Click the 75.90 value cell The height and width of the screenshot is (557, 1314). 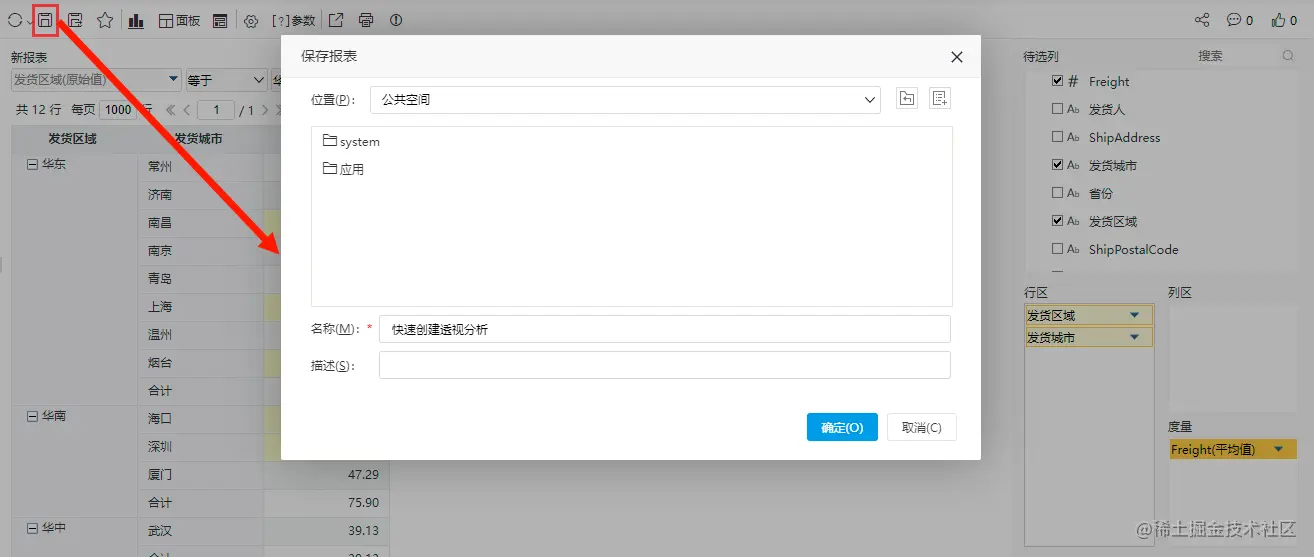click(x=326, y=502)
